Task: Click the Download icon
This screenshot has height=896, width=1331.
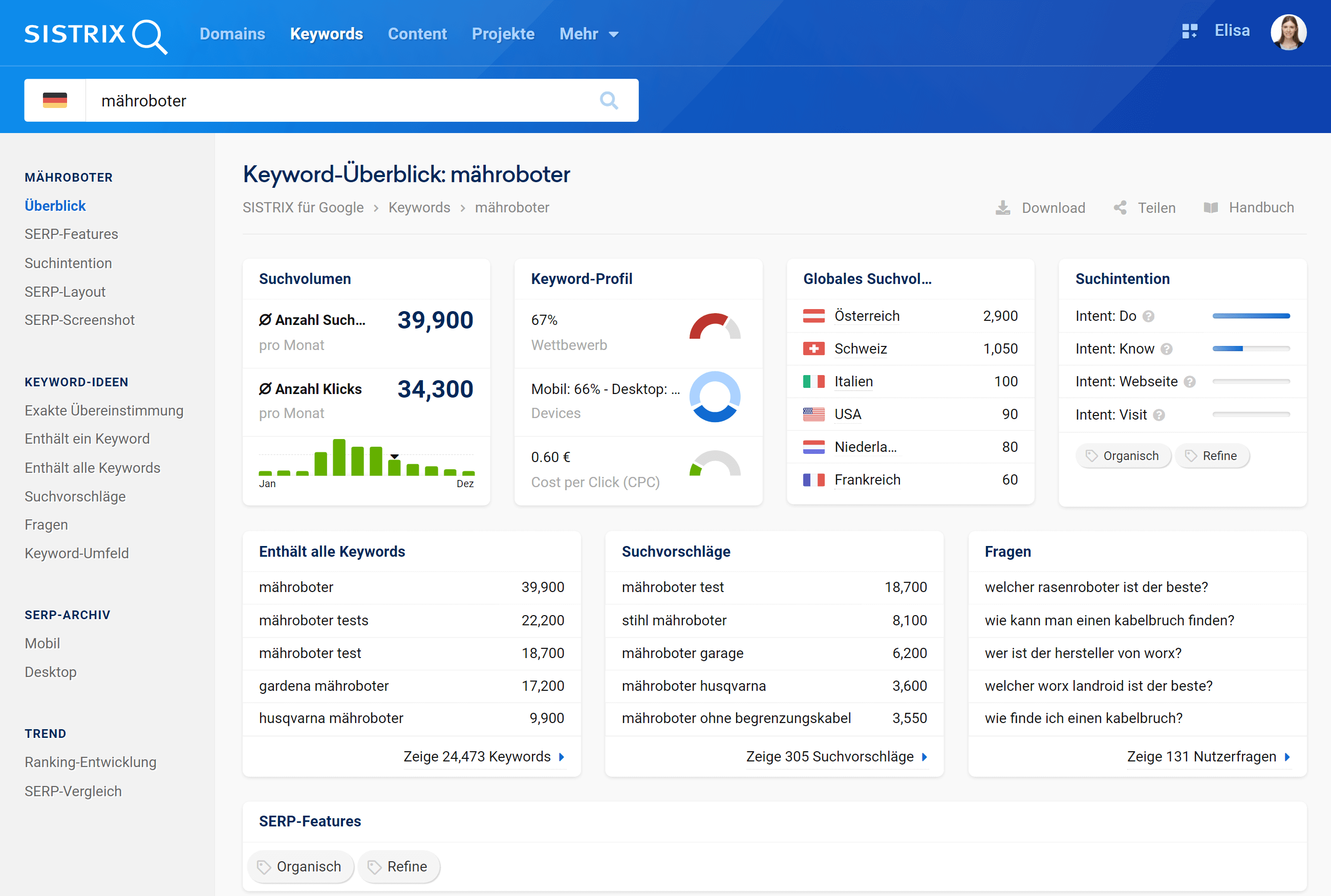Action: pyautogui.click(x=1002, y=207)
